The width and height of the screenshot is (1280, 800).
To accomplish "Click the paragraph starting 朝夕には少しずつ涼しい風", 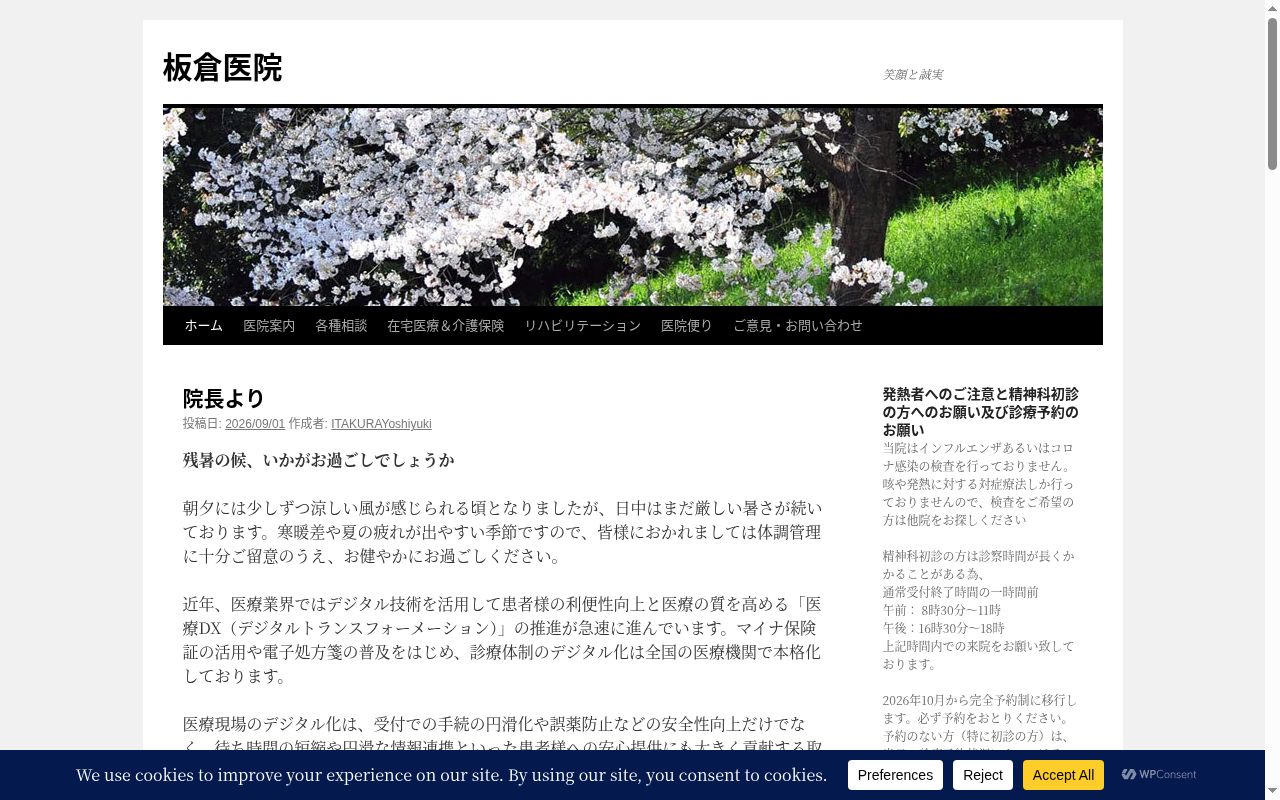I will coord(502,532).
